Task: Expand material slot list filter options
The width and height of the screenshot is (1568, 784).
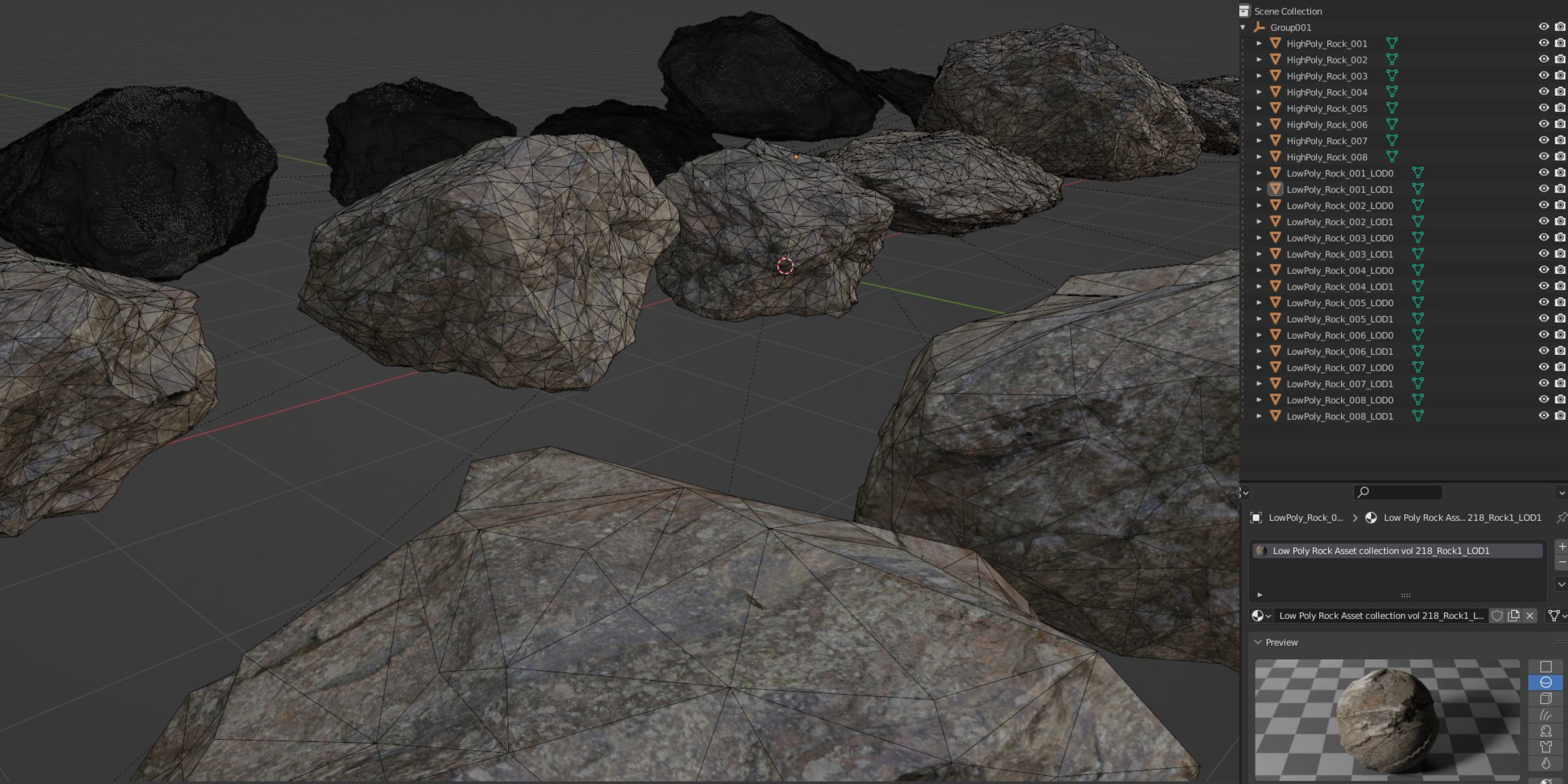Action: click(x=1260, y=595)
